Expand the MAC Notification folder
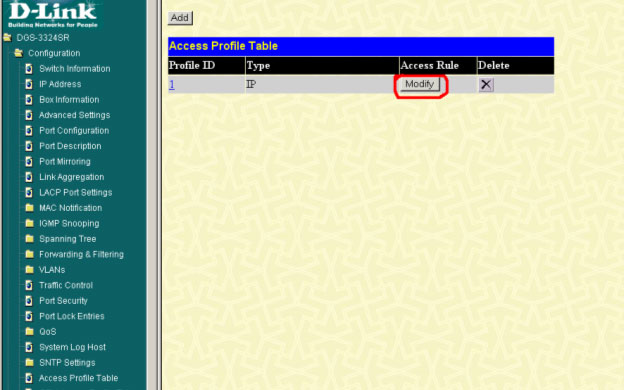Viewport: 625px width, 390px height. pos(29,208)
